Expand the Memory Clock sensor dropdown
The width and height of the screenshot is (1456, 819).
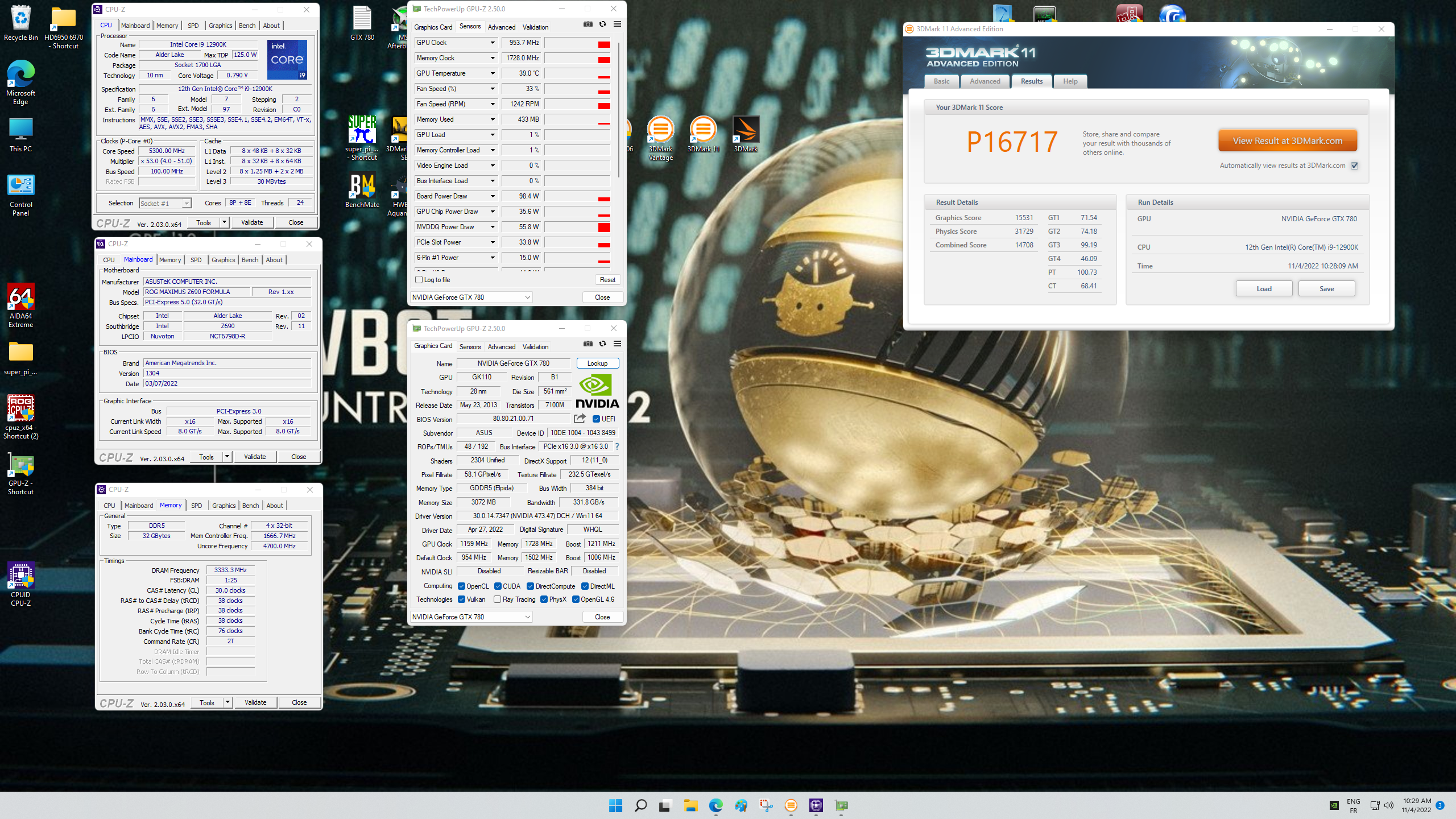click(493, 58)
